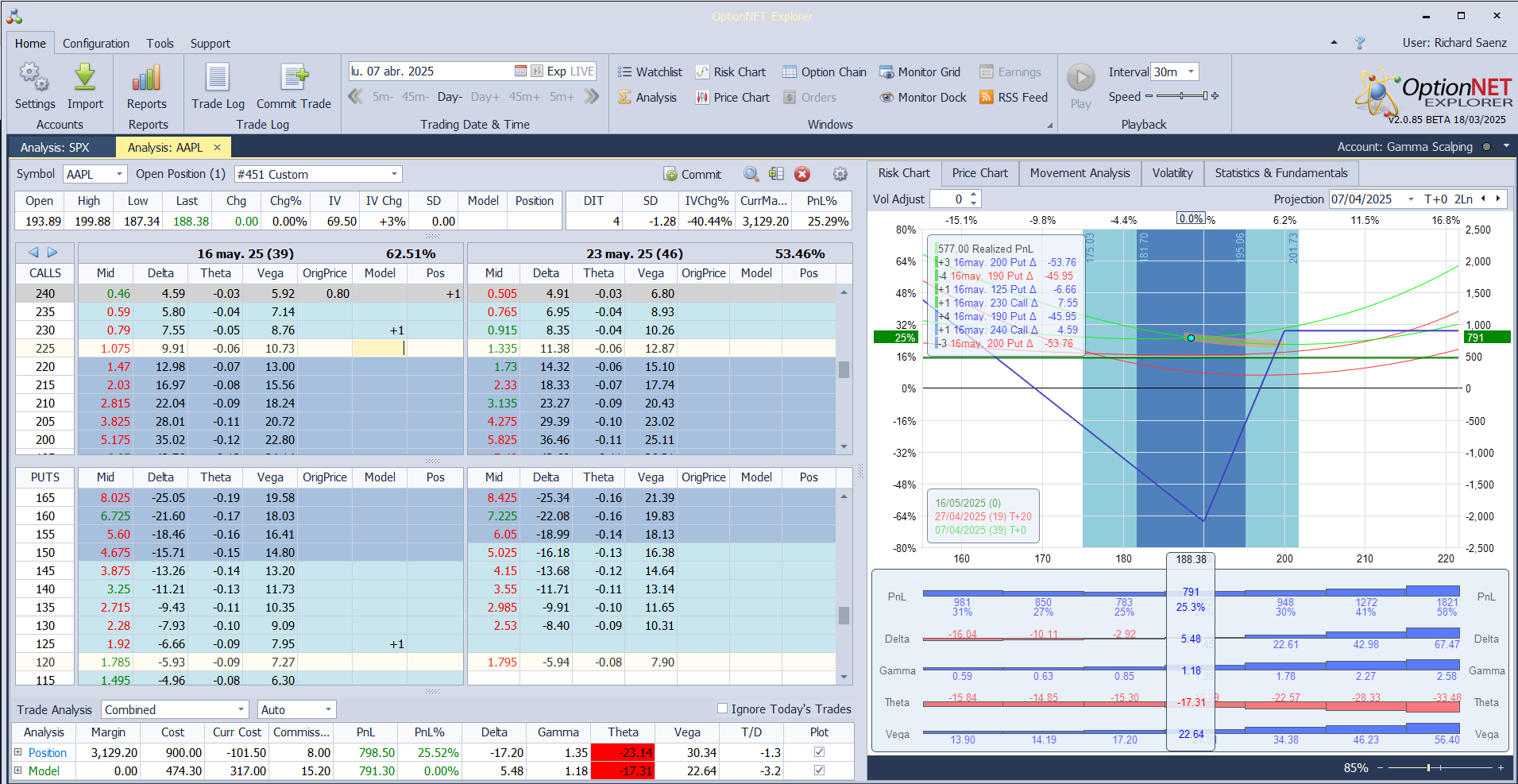This screenshot has width=1518, height=784.
Task: Expand the Position row in Trade Analysis
Action: (17, 751)
